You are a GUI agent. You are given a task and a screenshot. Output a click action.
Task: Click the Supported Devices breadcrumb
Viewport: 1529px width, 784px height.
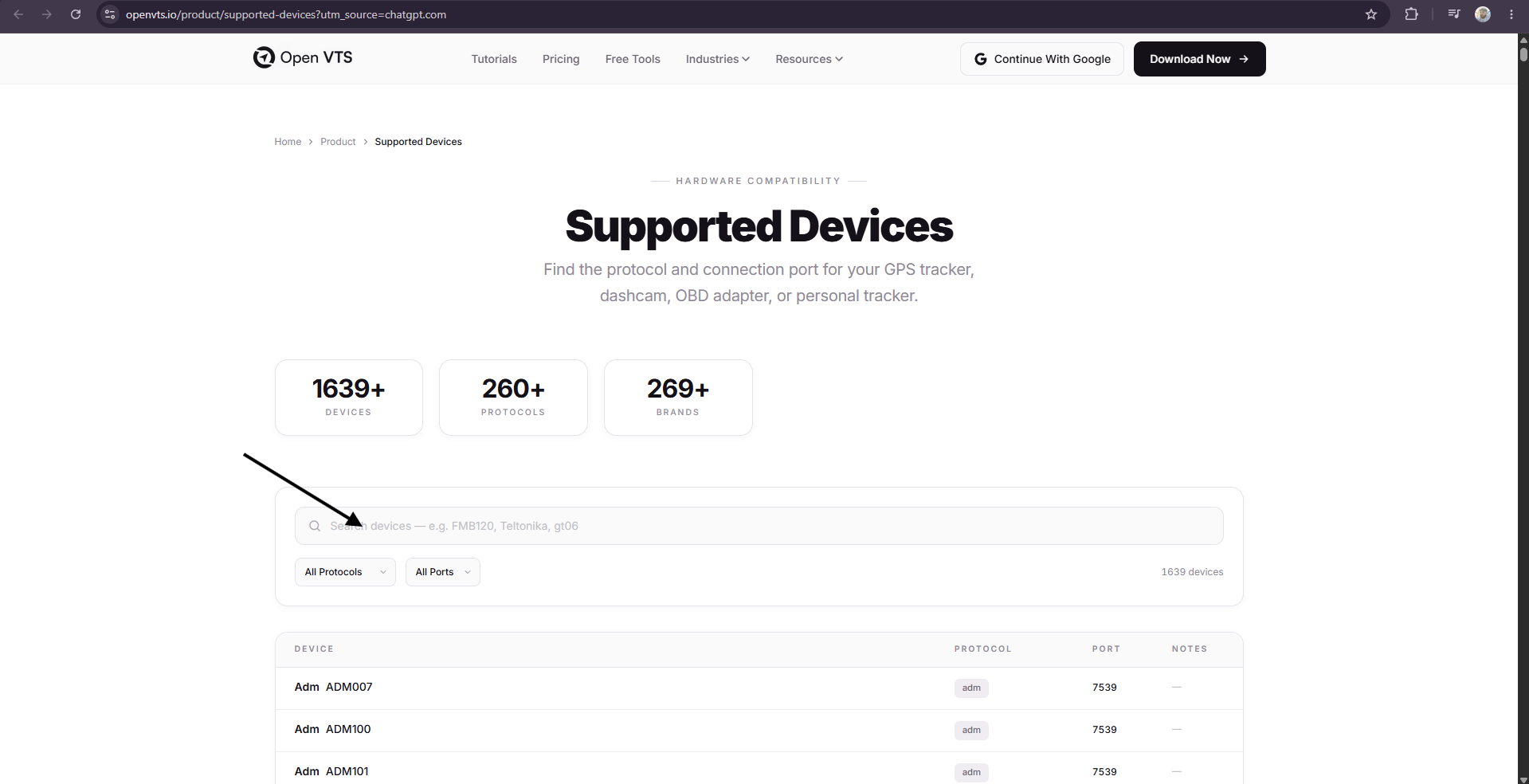pos(418,142)
